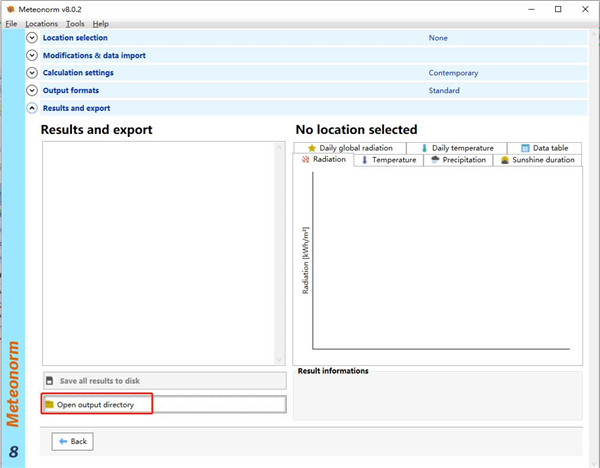Expand the Output formats section
The height and width of the screenshot is (468, 600).
coord(32,90)
